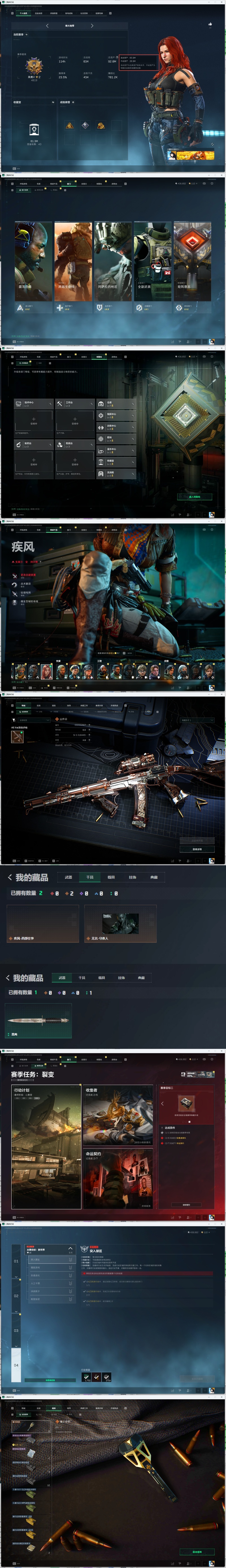Toggle the middle reward checkbox under 深入敌区
This screenshot has width=226, height=1568.
coord(97,1377)
